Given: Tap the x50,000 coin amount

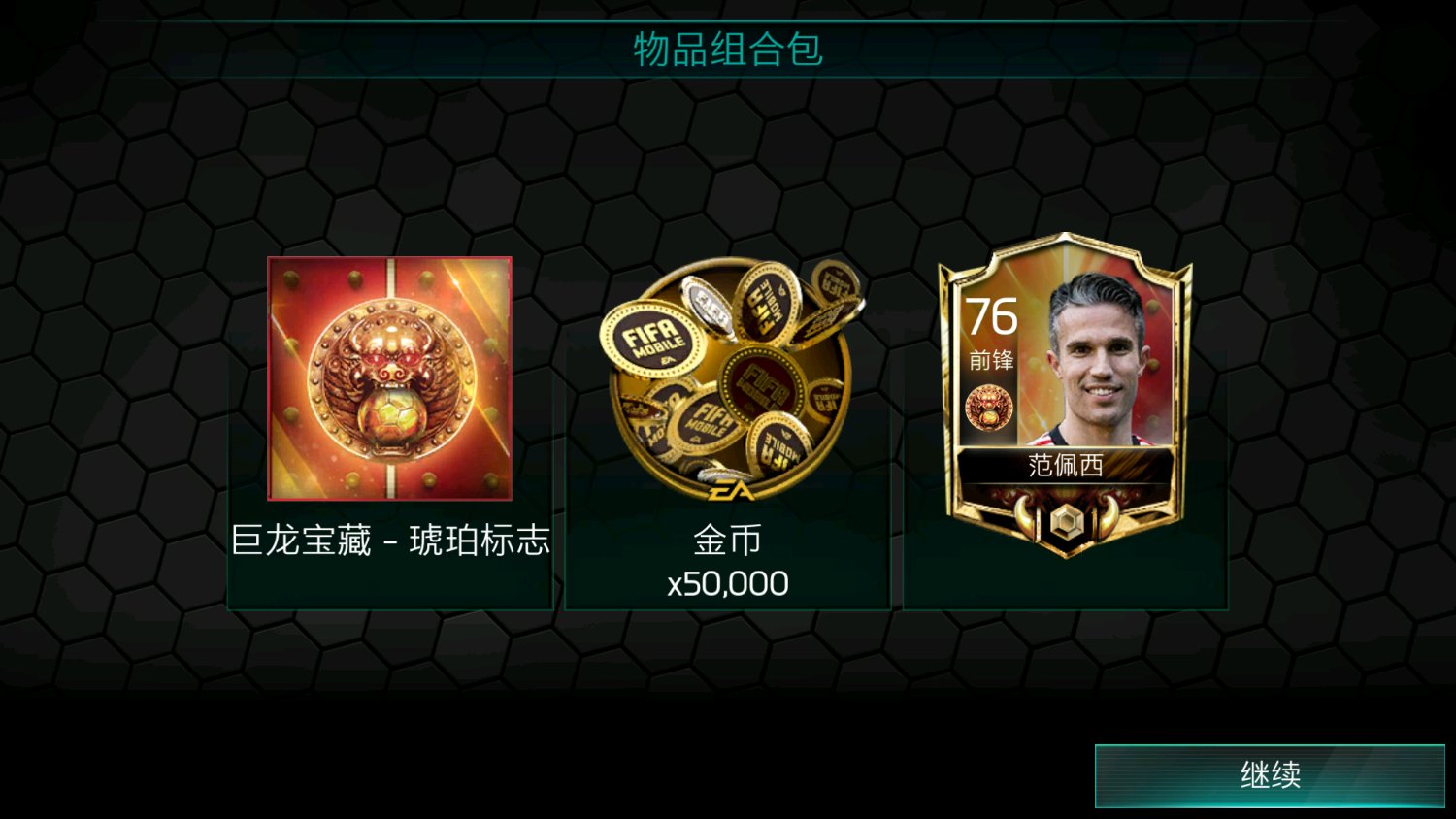Looking at the screenshot, I should [x=728, y=584].
